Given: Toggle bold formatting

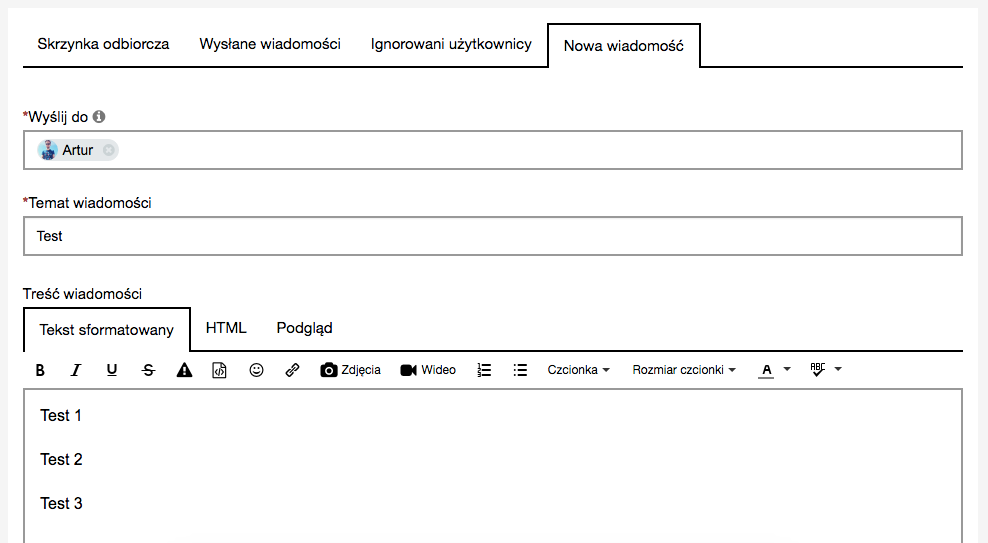Looking at the screenshot, I should pos(40,370).
